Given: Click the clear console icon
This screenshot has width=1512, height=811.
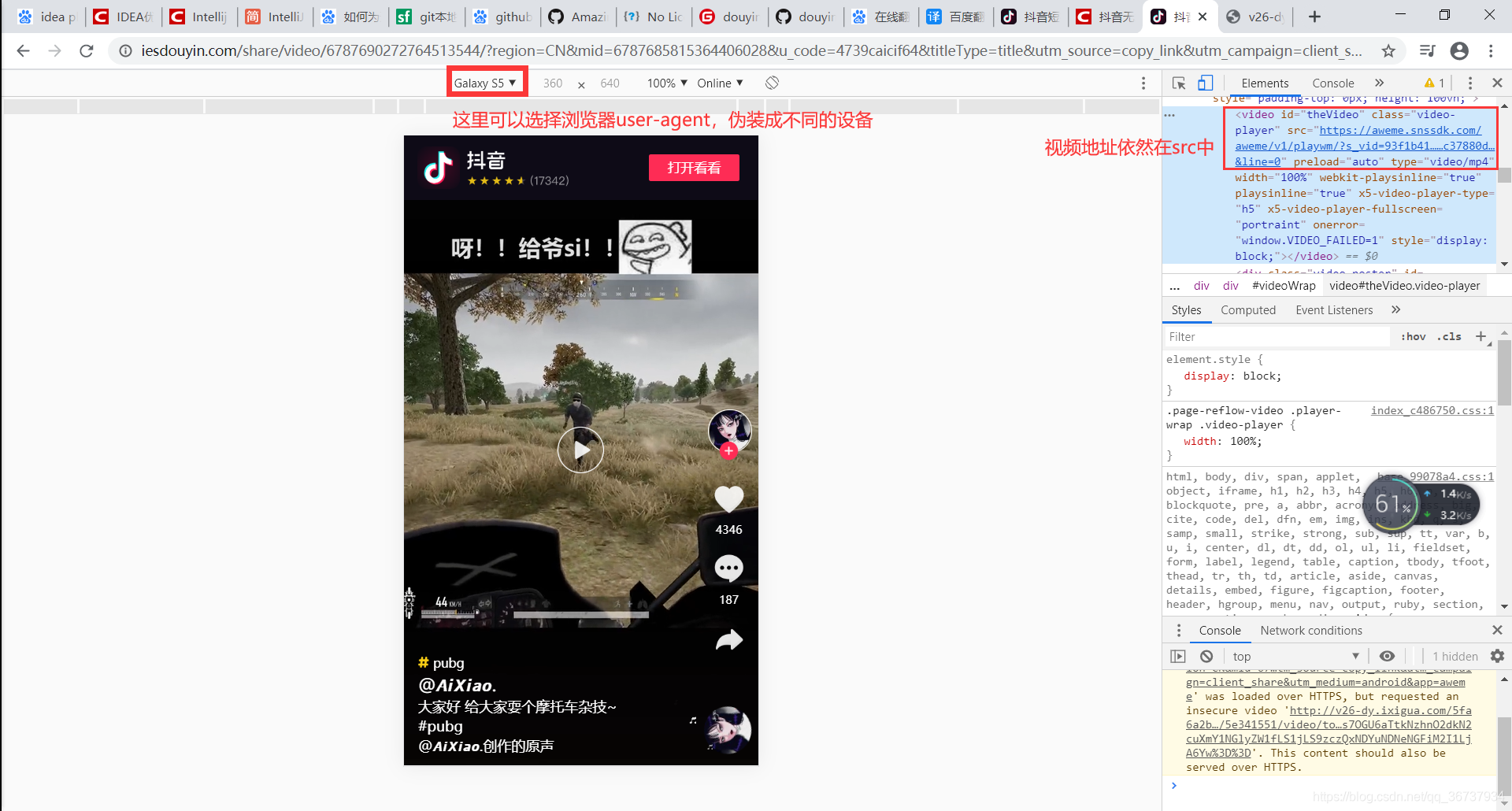Looking at the screenshot, I should coord(1206,656).
